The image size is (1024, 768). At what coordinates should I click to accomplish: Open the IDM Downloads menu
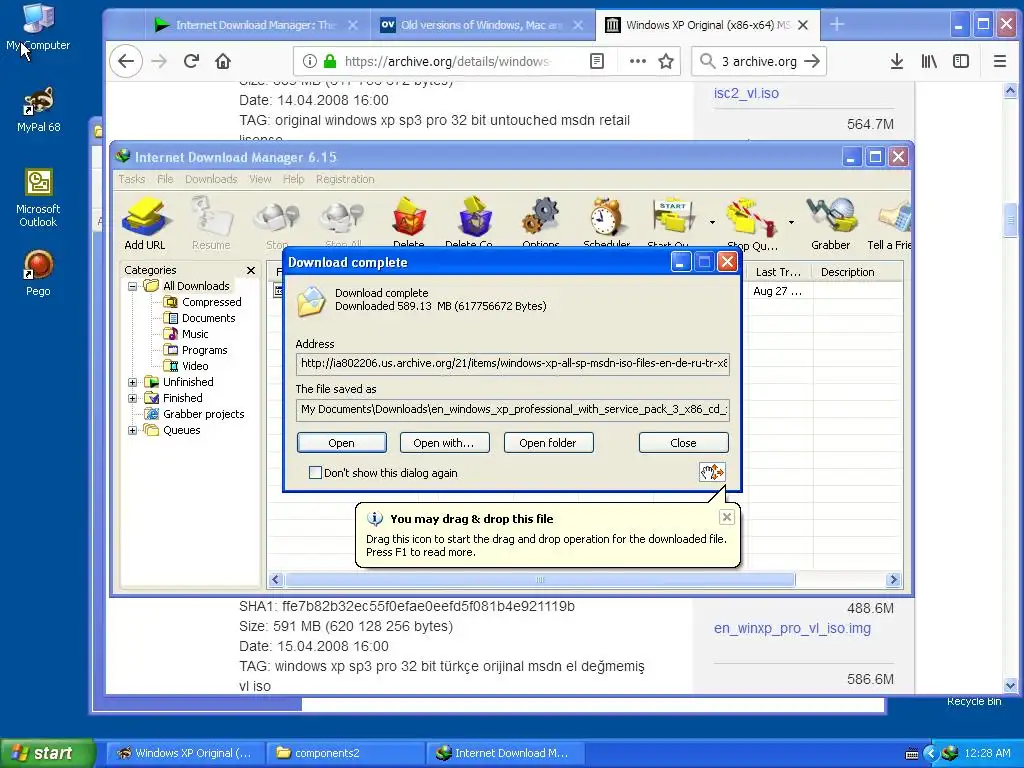(x=211, y=179)
